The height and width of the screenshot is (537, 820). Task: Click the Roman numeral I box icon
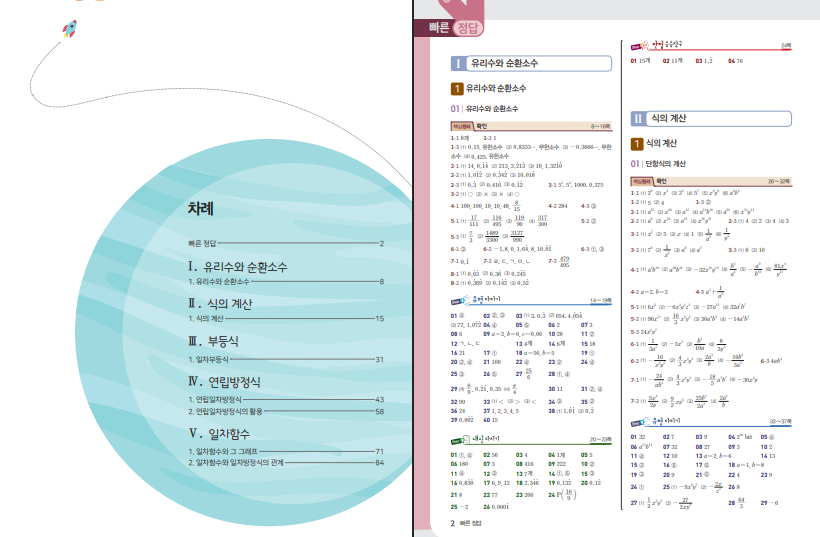tap(457, 63)
